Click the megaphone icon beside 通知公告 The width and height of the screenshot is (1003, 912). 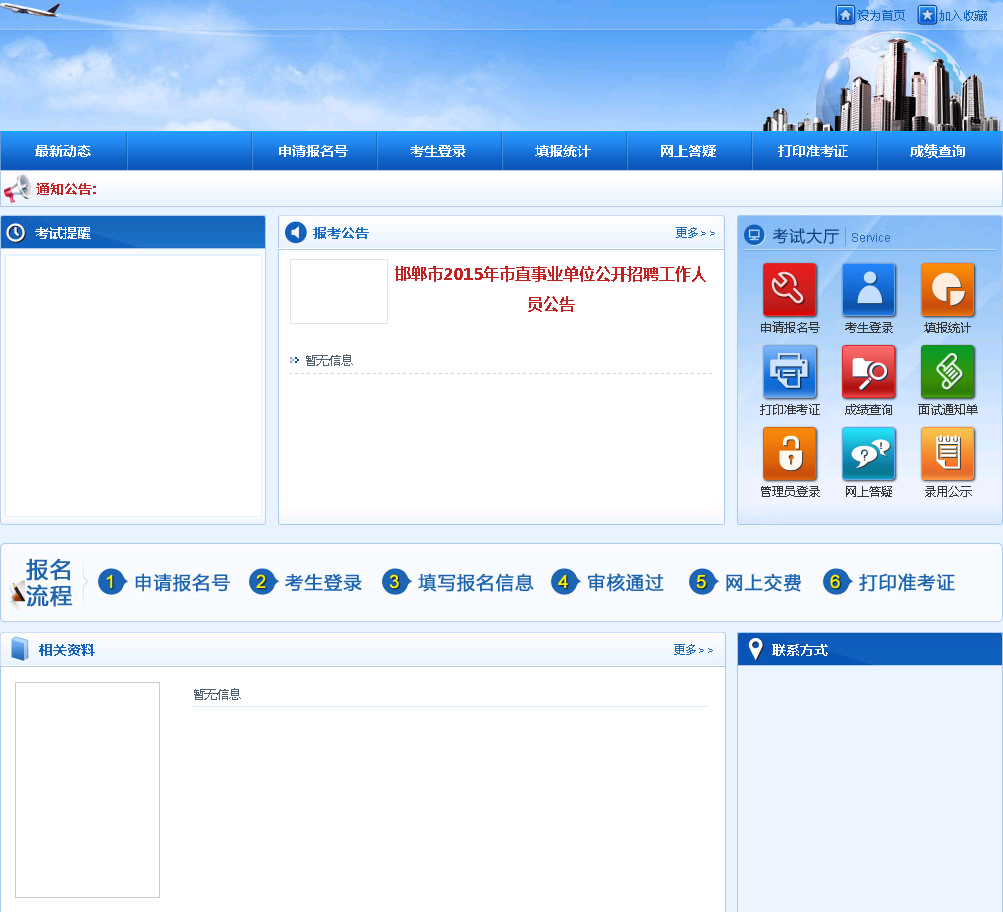pos(17,189)
